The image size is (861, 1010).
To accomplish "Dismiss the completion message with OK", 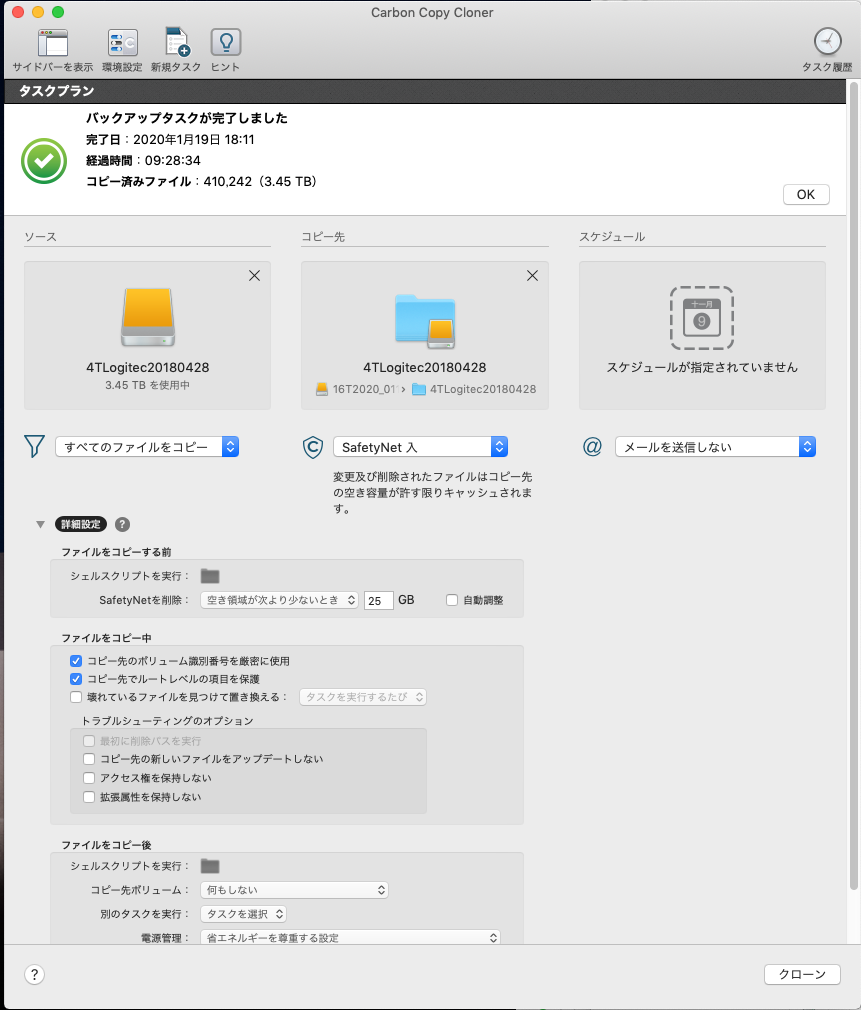I will 806,195.
